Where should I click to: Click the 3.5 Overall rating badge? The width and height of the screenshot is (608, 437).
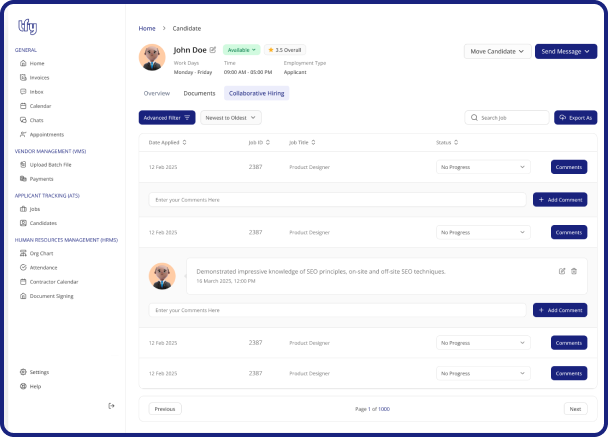285,50
